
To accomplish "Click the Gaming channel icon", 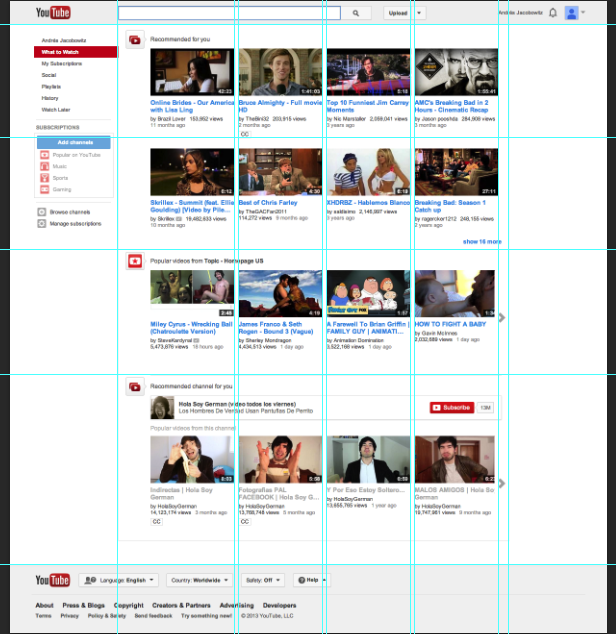I will [x=44, y=189].
